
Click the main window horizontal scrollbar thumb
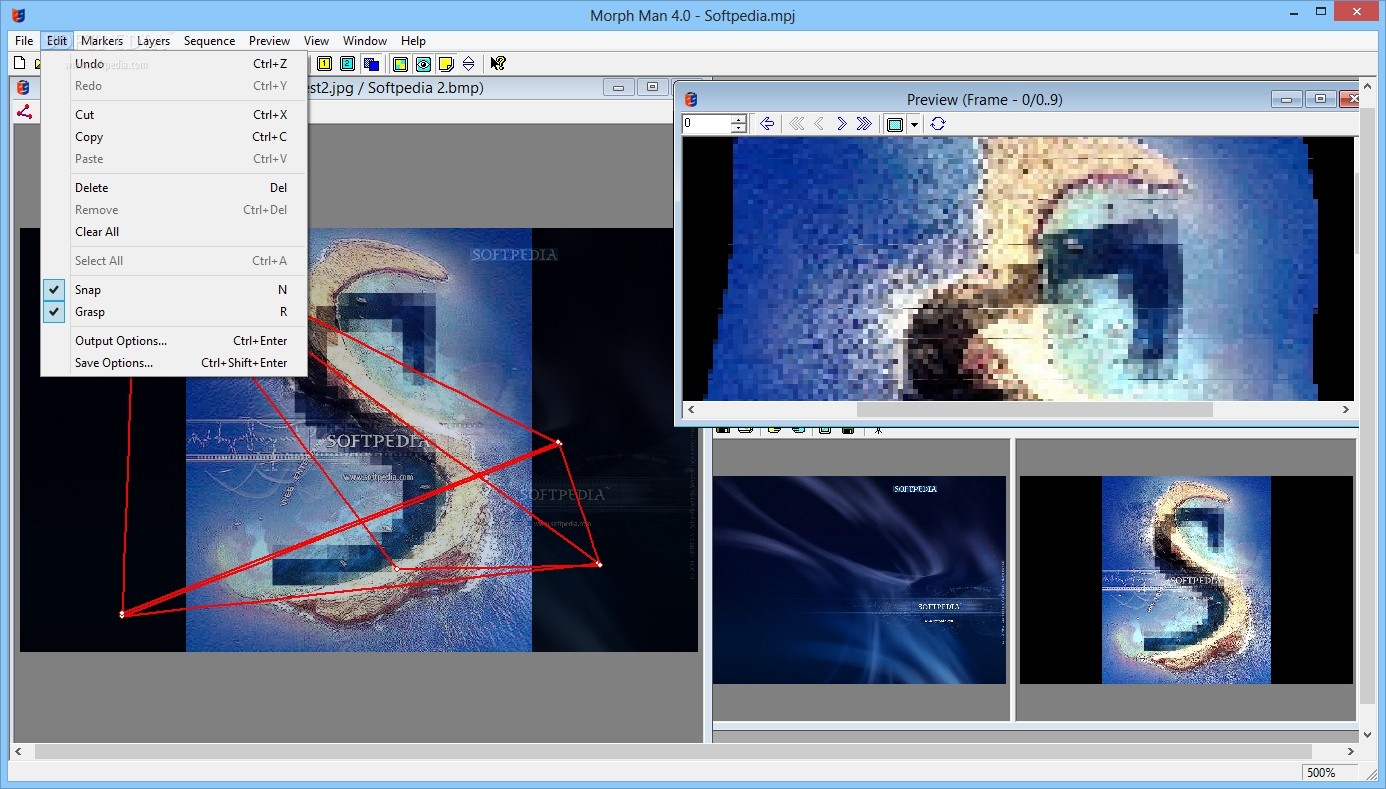tap(672, 751)
